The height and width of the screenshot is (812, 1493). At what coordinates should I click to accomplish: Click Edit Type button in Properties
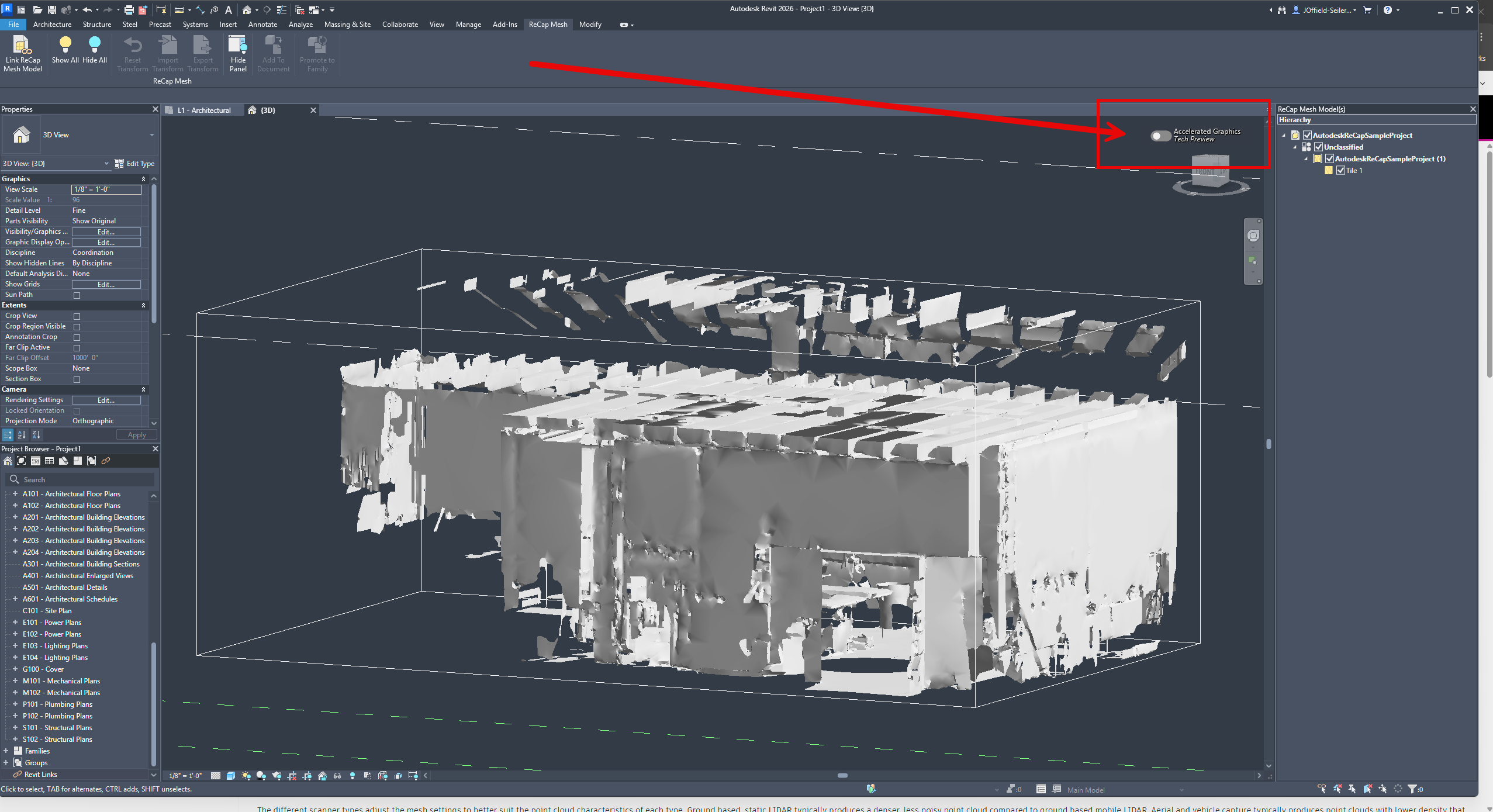[x=134, y=164]
